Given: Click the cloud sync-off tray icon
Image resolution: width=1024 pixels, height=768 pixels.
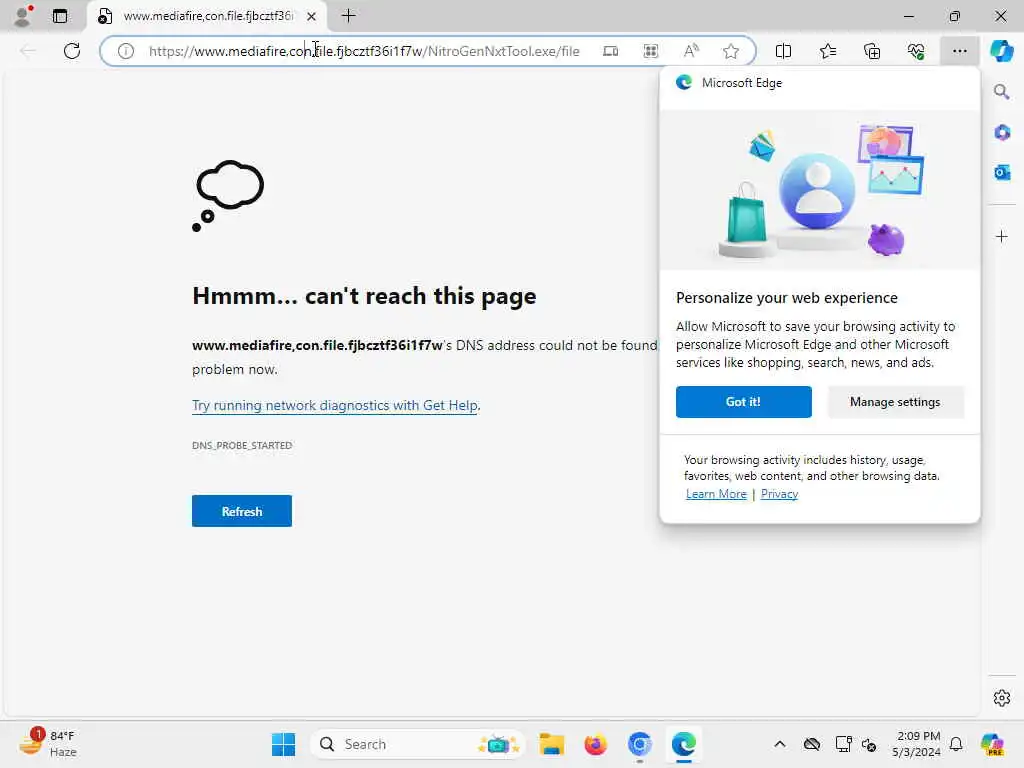Looking at the screenshot, I should (x=811, y=744).
